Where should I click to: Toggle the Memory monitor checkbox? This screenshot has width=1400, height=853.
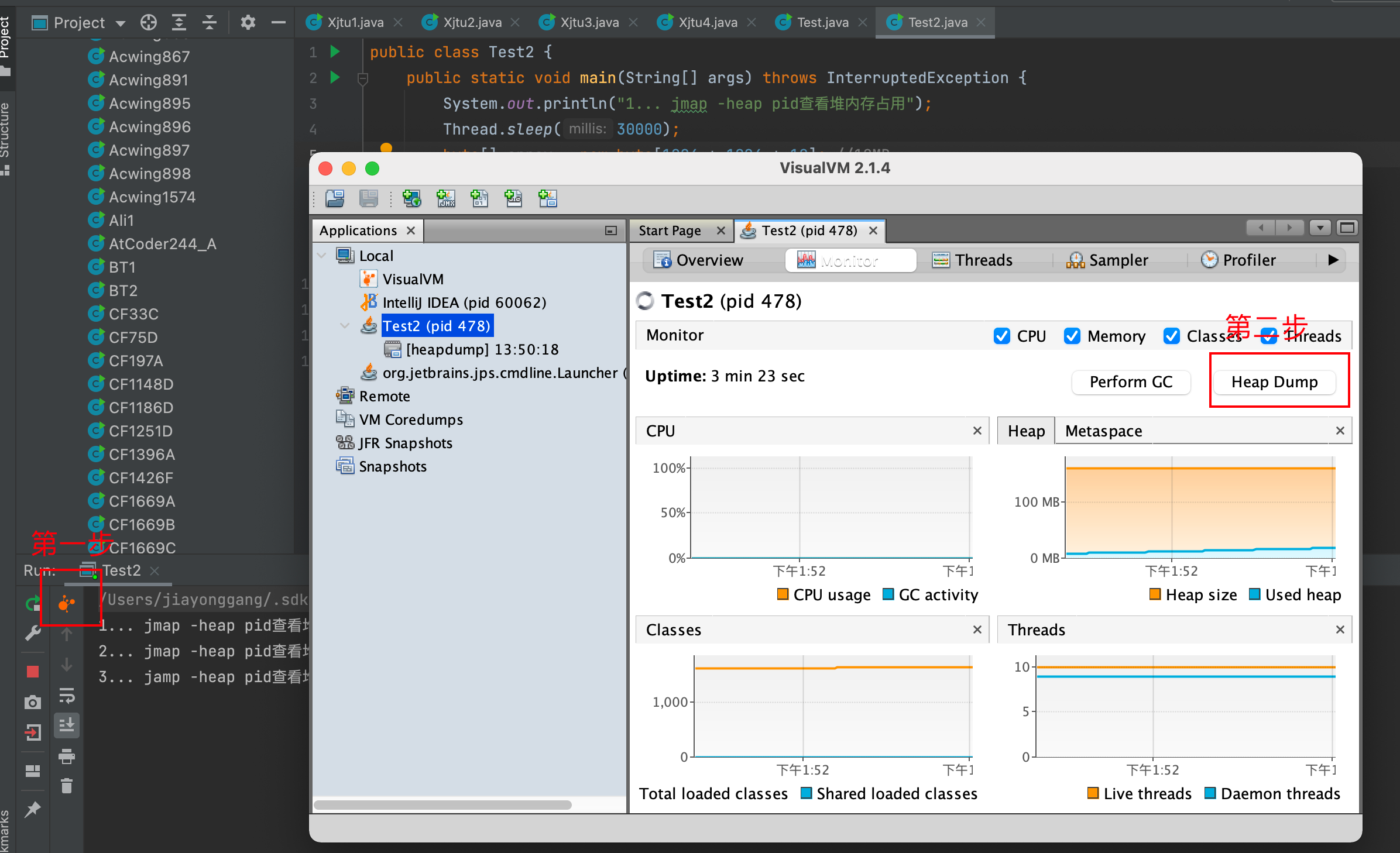[1072, 336]
